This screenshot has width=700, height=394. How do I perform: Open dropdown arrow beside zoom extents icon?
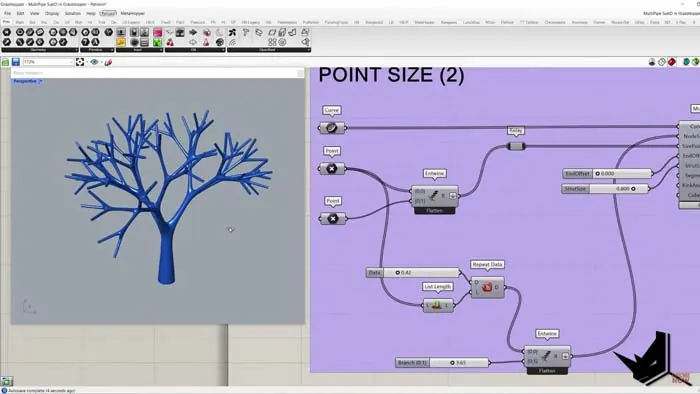[x=87, y=62]
